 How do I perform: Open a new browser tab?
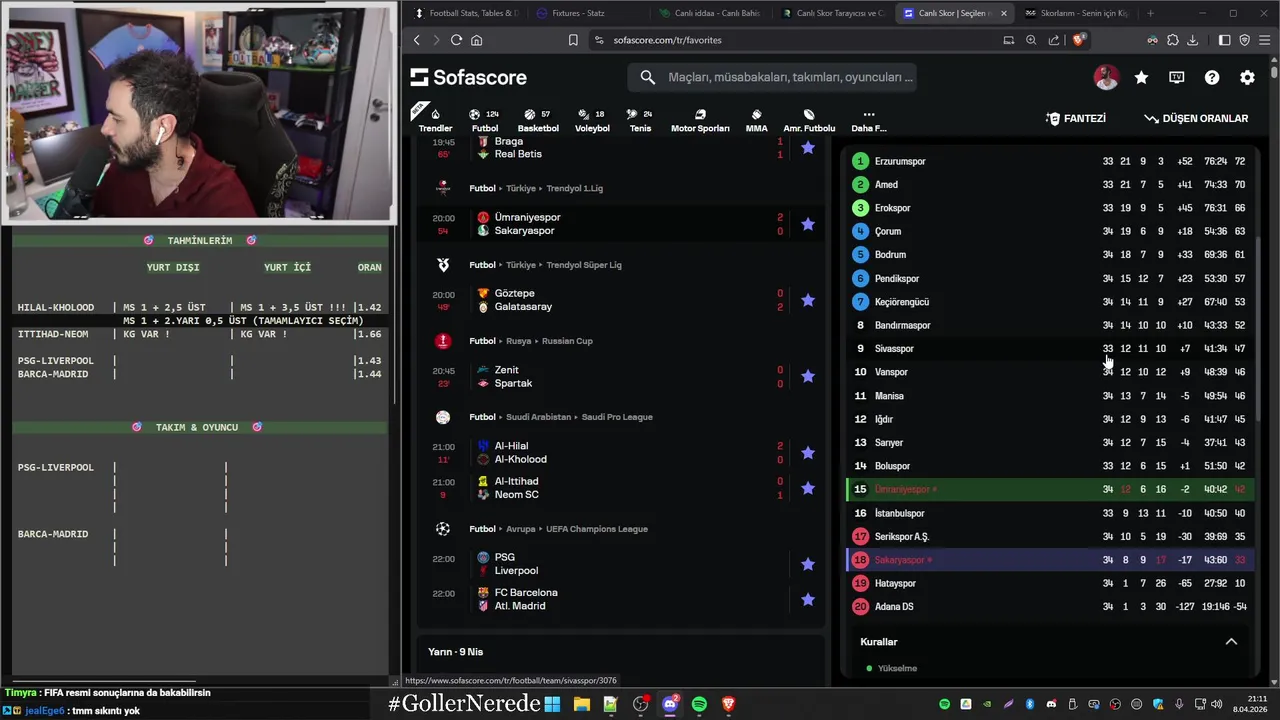pyautogui.click(x=1150, y=13)
